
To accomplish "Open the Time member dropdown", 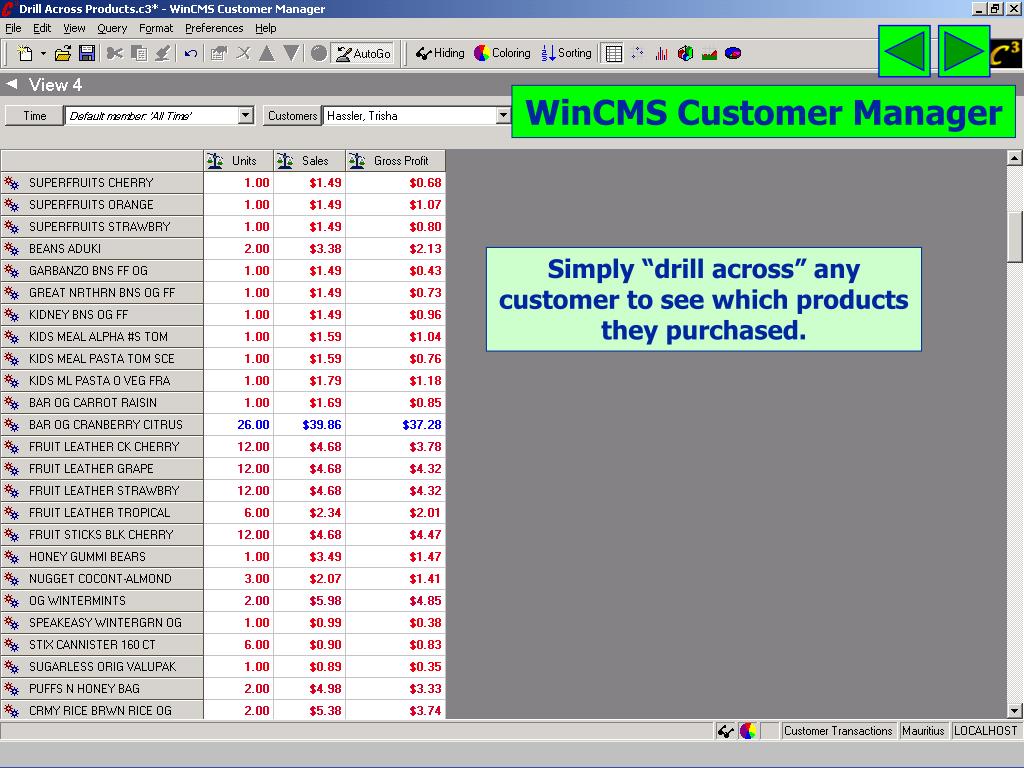I will click(x=246, y=116).
